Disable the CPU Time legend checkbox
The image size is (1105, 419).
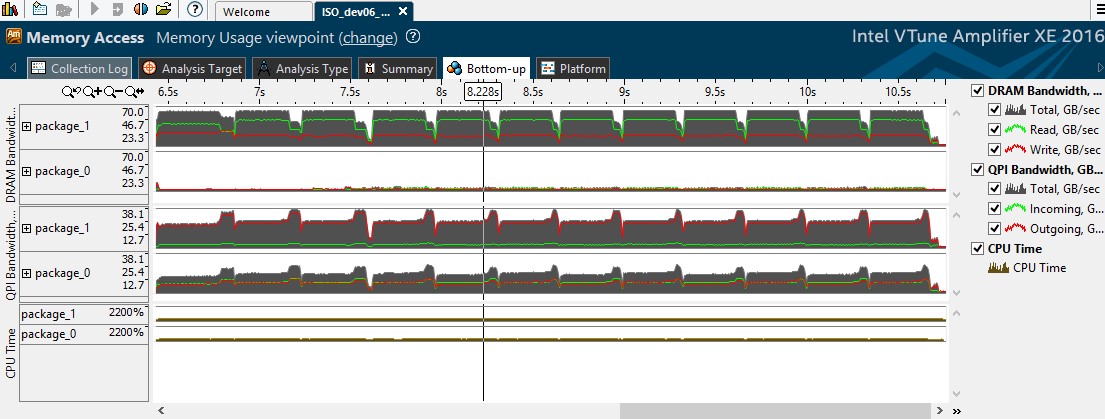[978, 248]
